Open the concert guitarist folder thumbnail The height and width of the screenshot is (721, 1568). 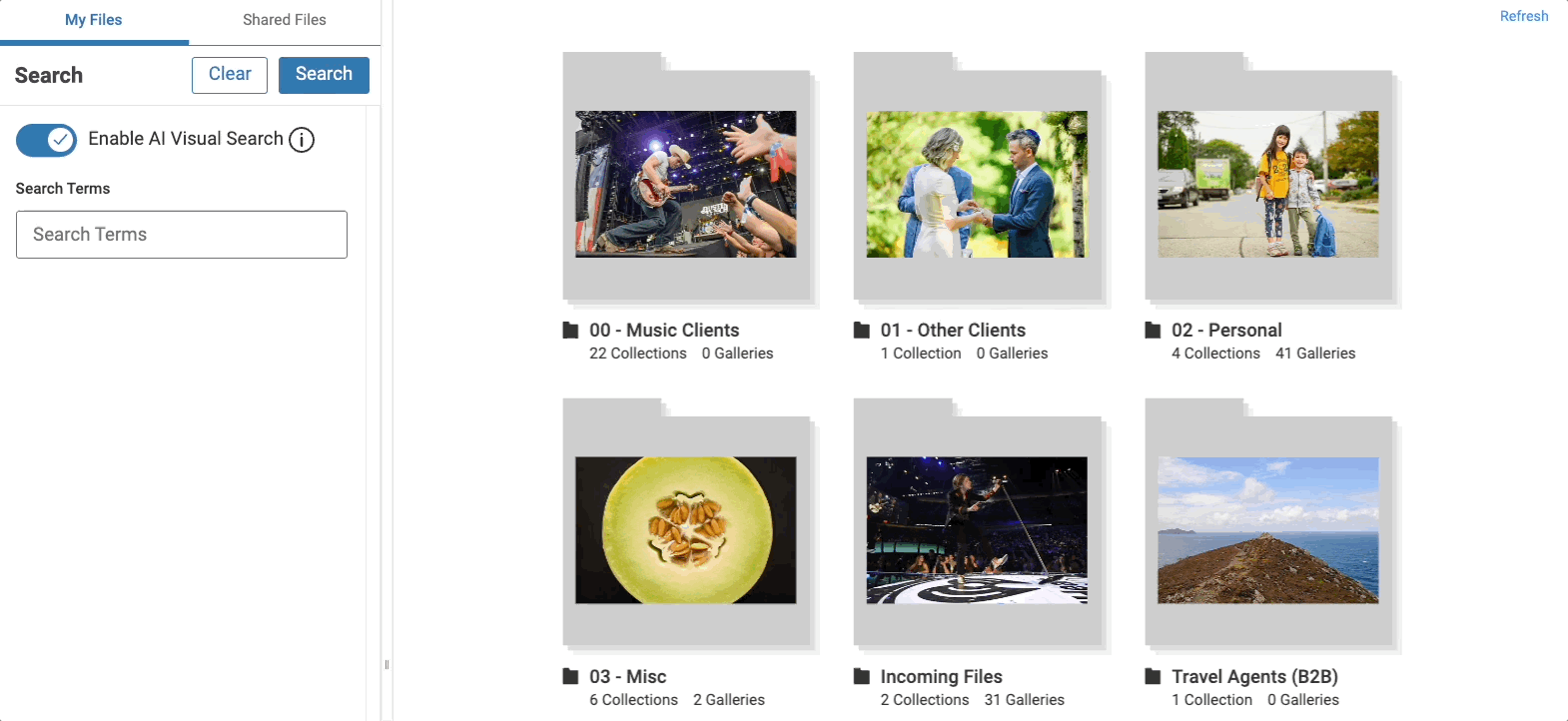[686, 184]
